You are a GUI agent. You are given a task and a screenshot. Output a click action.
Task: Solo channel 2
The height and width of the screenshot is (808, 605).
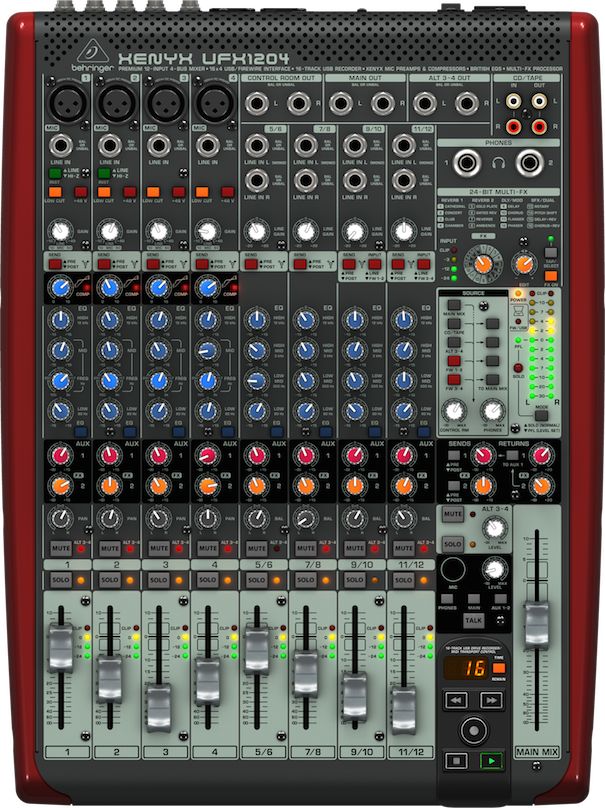pos(110,580)
